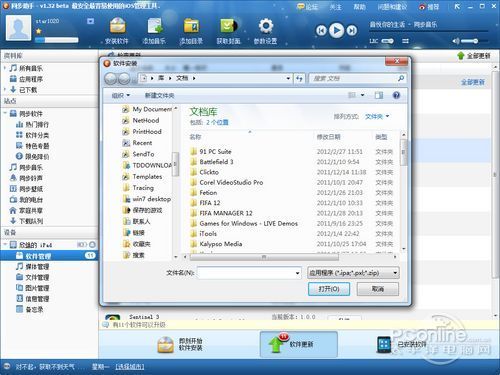This screenshot has height=375, width=500.
Task: Open the view options dropdown arrow
Action: [x=363, y=95]
